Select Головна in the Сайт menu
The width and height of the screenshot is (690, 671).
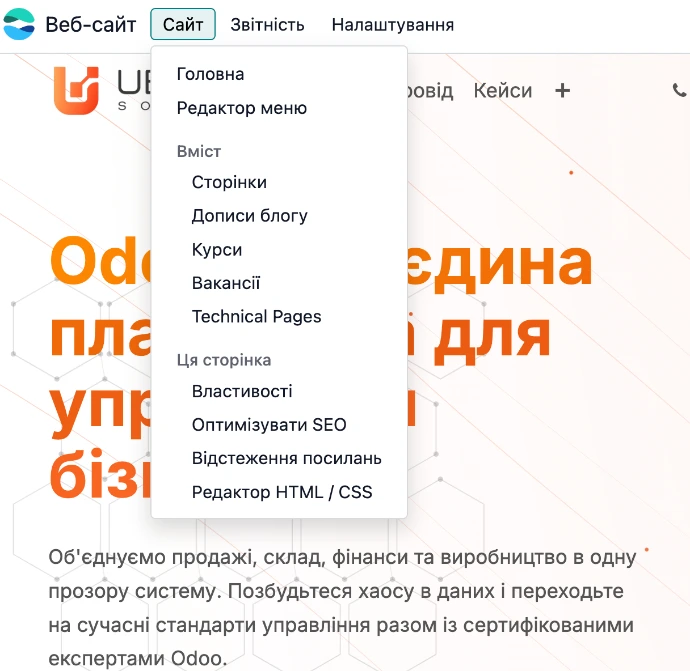tap(279, 74)
